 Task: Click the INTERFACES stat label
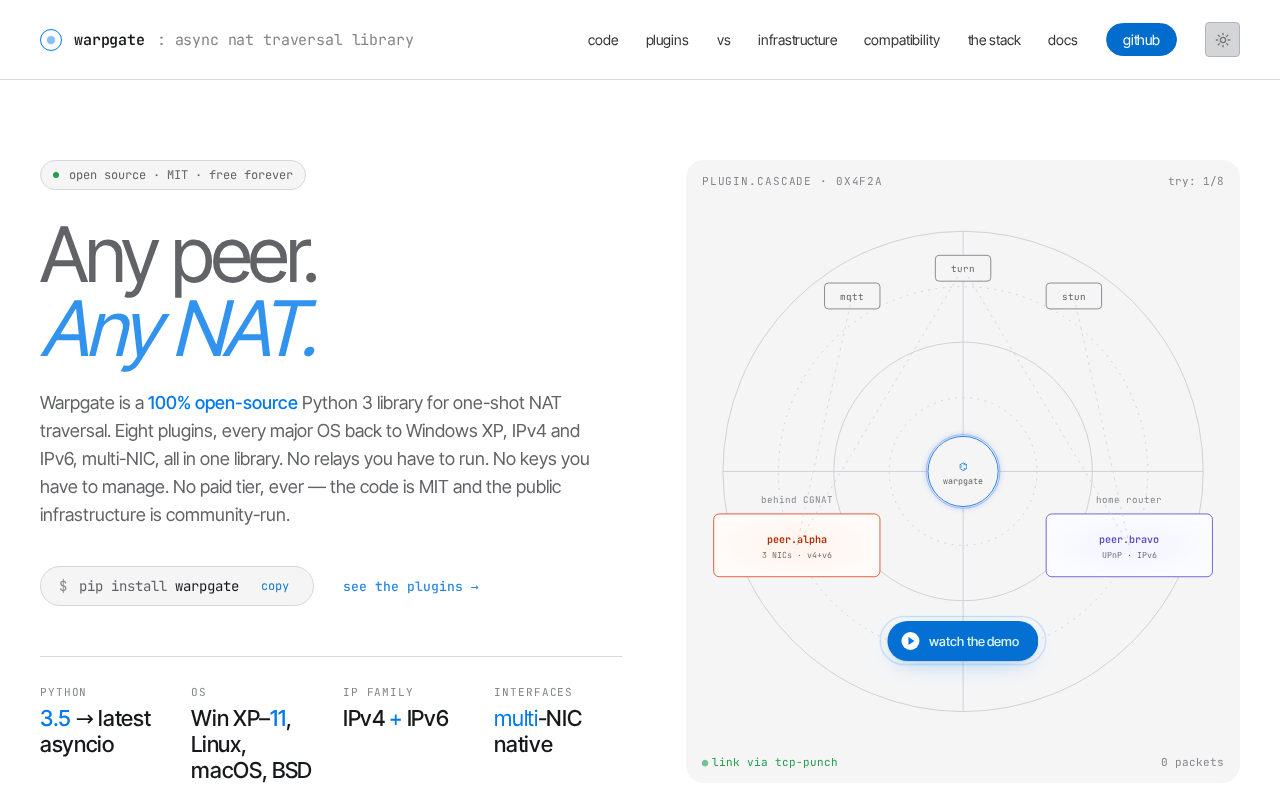tap(534, 692)
